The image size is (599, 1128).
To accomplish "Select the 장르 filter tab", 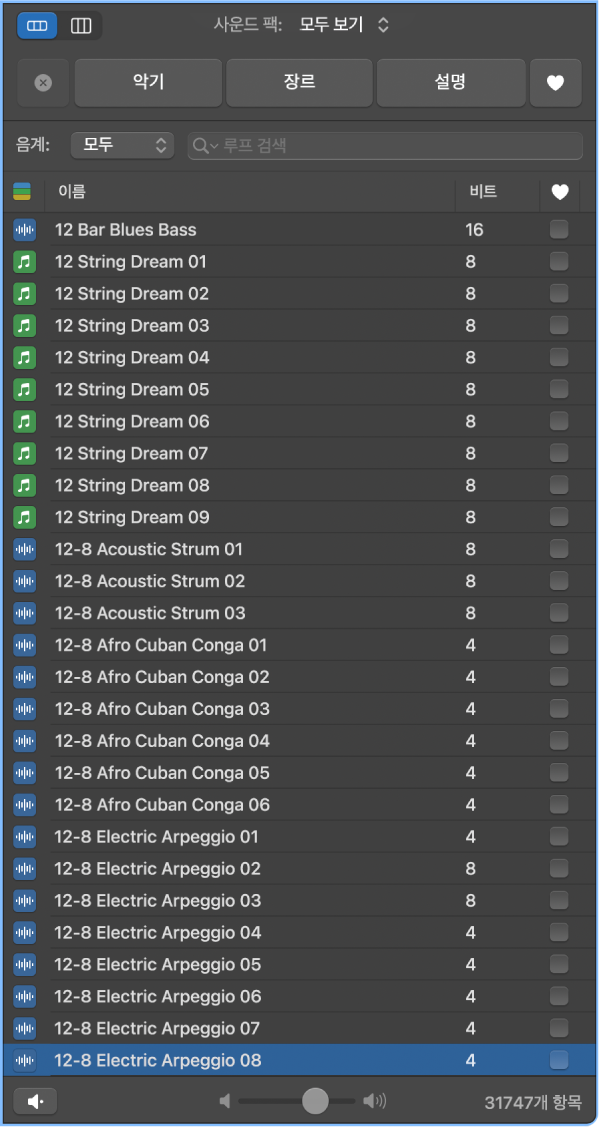I will [x=299, y=83].
